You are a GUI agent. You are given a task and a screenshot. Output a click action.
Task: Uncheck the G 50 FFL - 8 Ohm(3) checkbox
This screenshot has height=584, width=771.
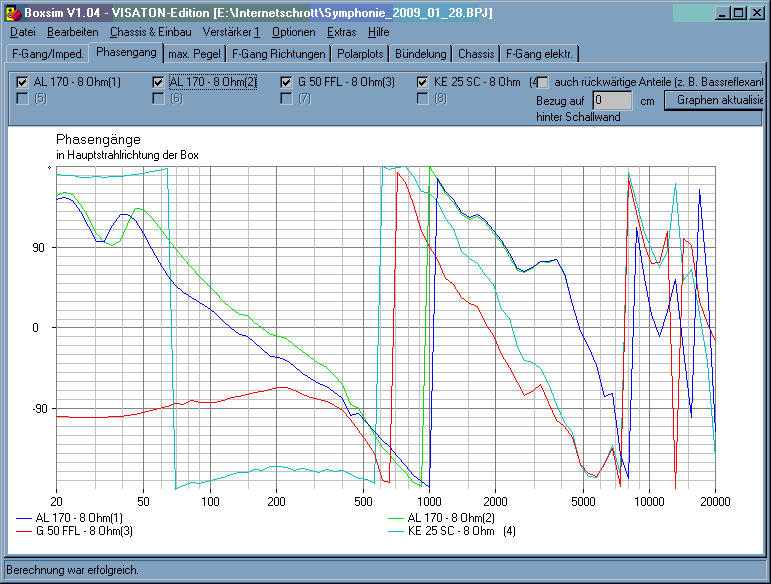click(x=286, y=82)
